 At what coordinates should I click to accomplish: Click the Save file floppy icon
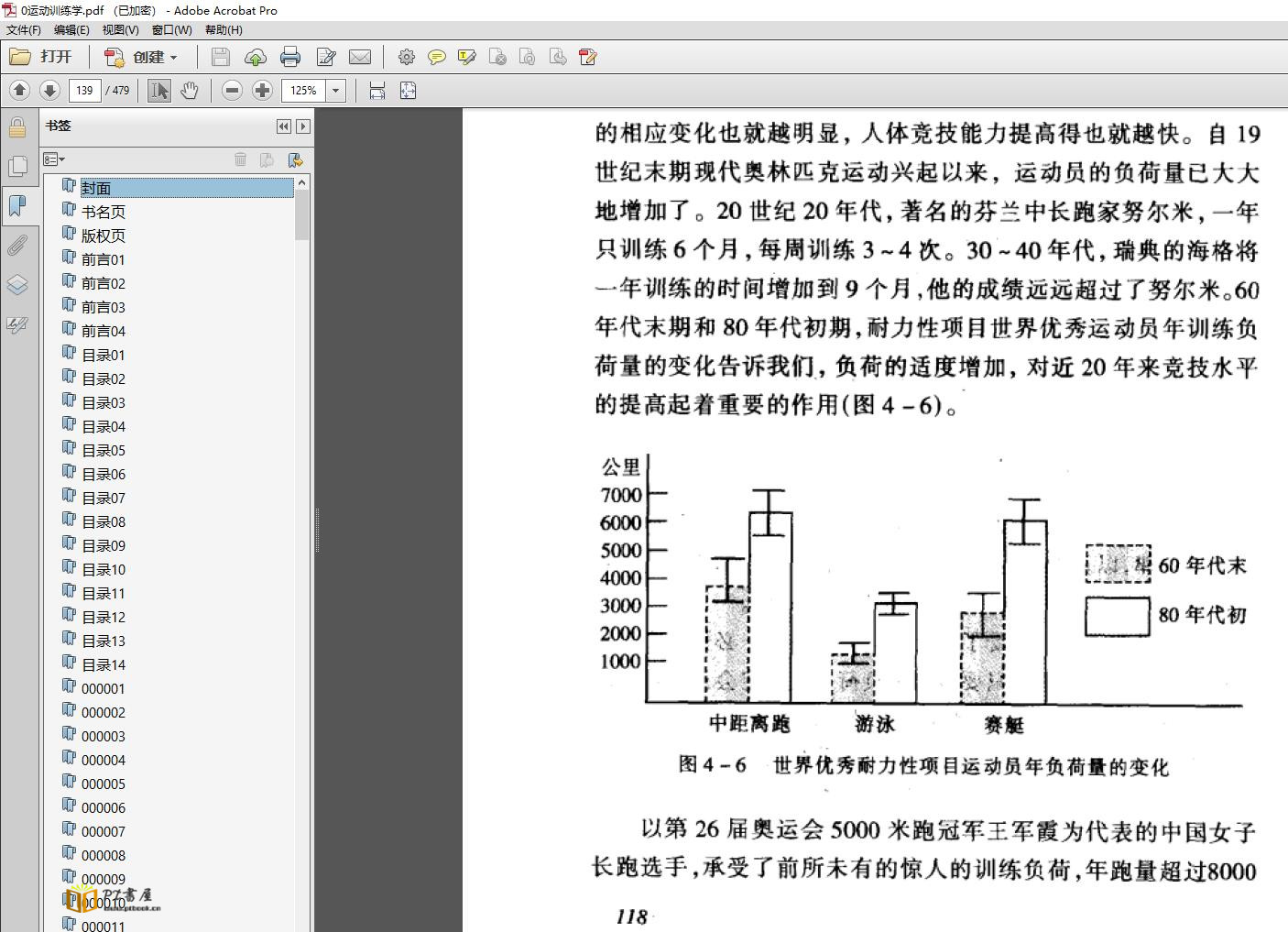point(221,57)
